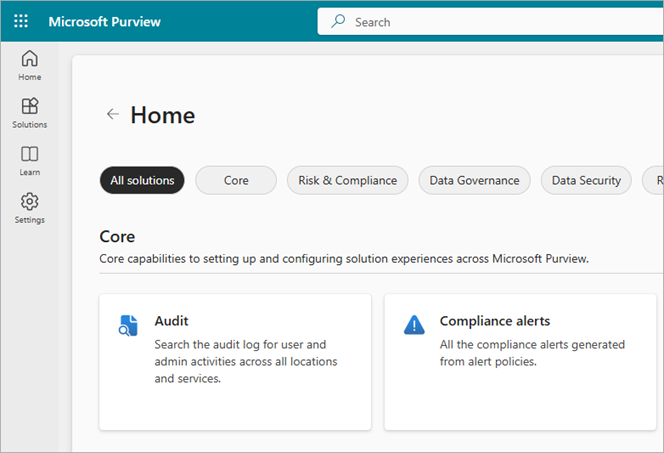This screenshot has width=664, height=453.
Task: Switch to the Data Governance filter
Action: point(474,180)
